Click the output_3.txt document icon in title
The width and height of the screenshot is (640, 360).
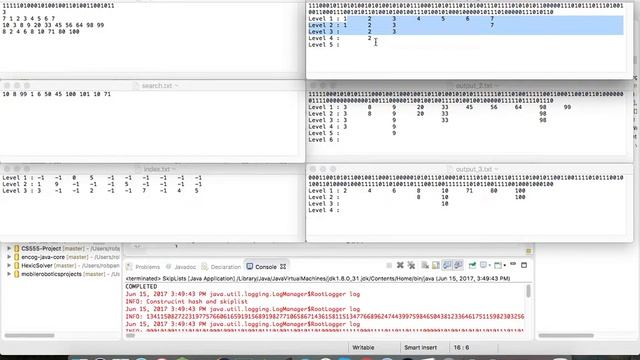[450, 169]
